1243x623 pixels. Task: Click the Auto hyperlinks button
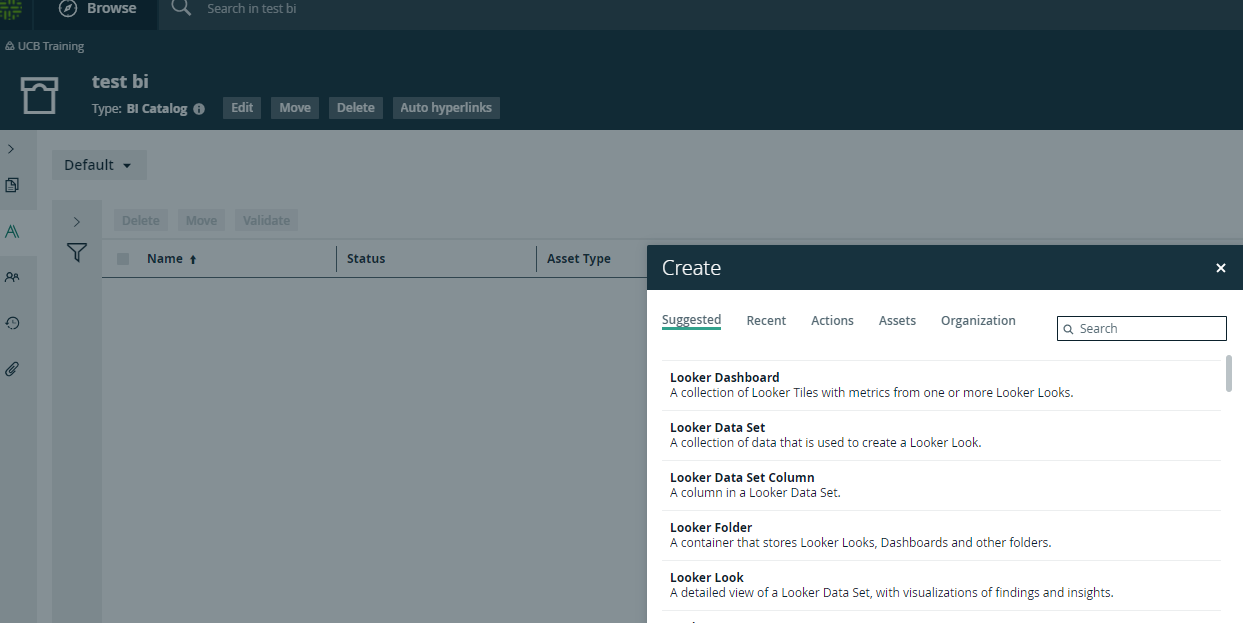click(446, 108)
